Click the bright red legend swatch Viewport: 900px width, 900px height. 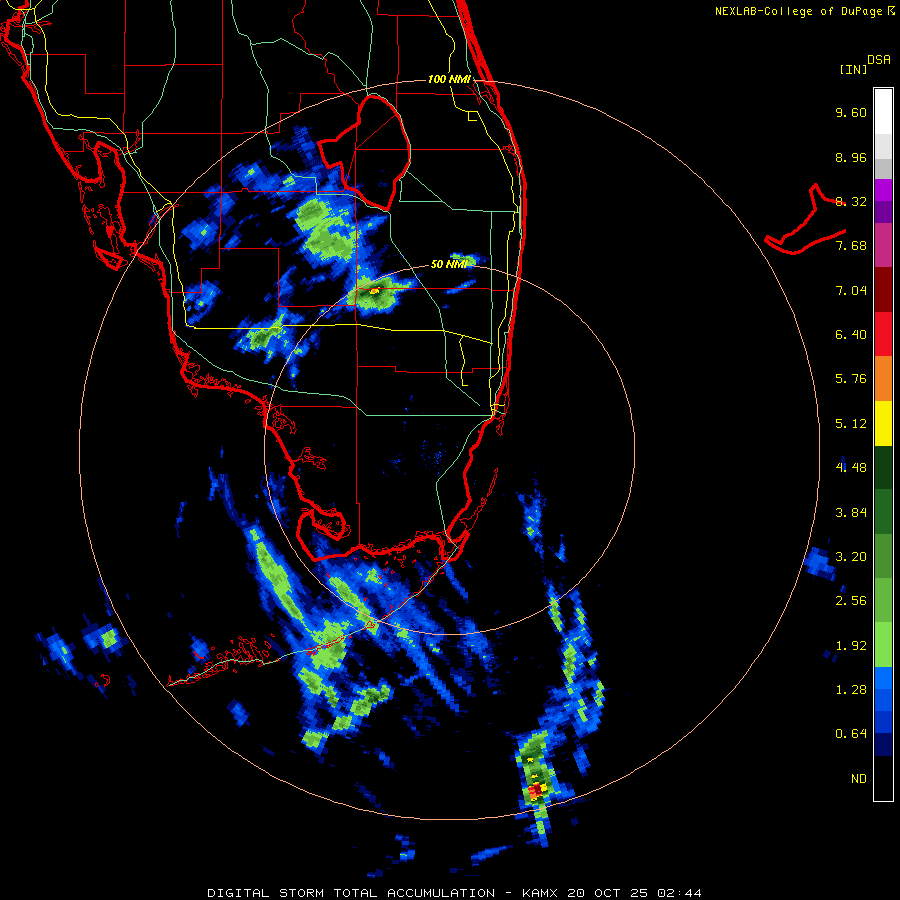(x=883, y=334)
